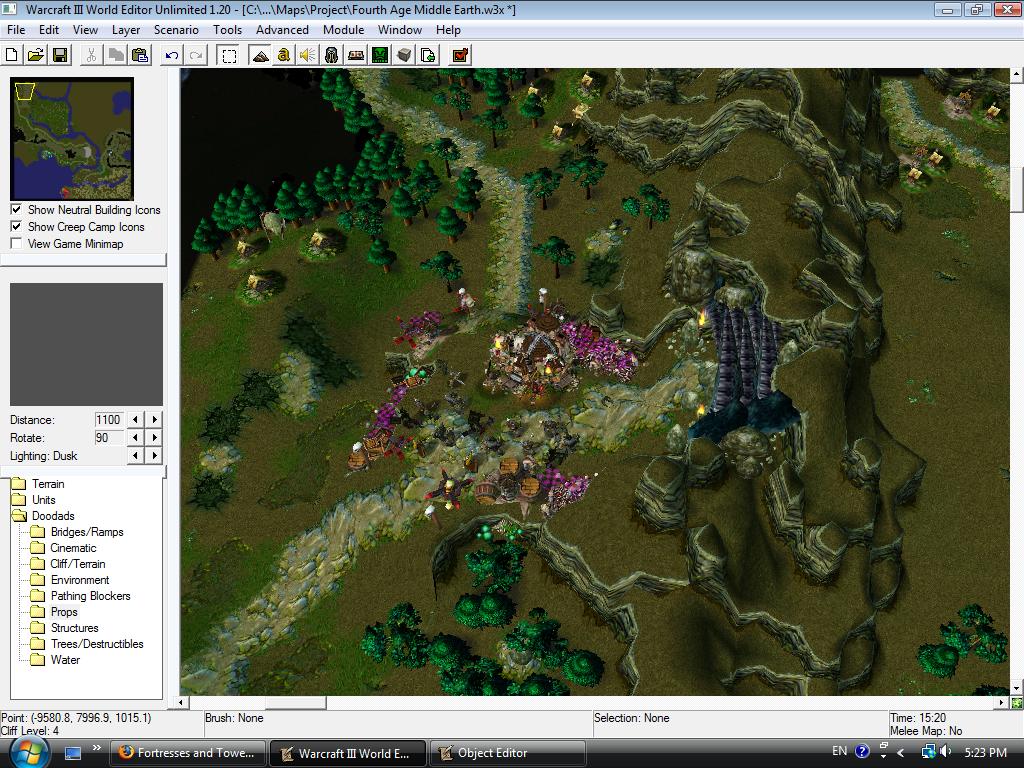Switch to Object Editor taskbar window
This screenshot has width=1024, height=768.
(x=507, y=753)
